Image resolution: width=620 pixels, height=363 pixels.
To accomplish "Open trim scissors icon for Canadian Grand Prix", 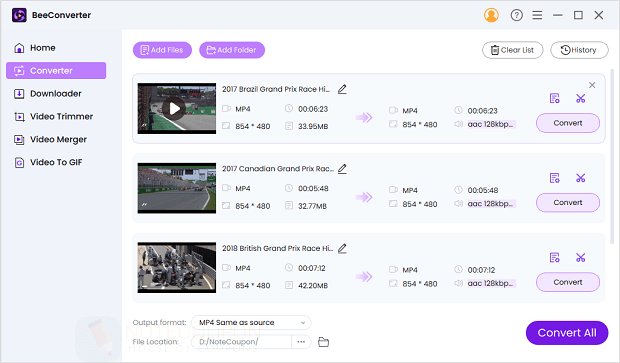I will pos(580,178).
